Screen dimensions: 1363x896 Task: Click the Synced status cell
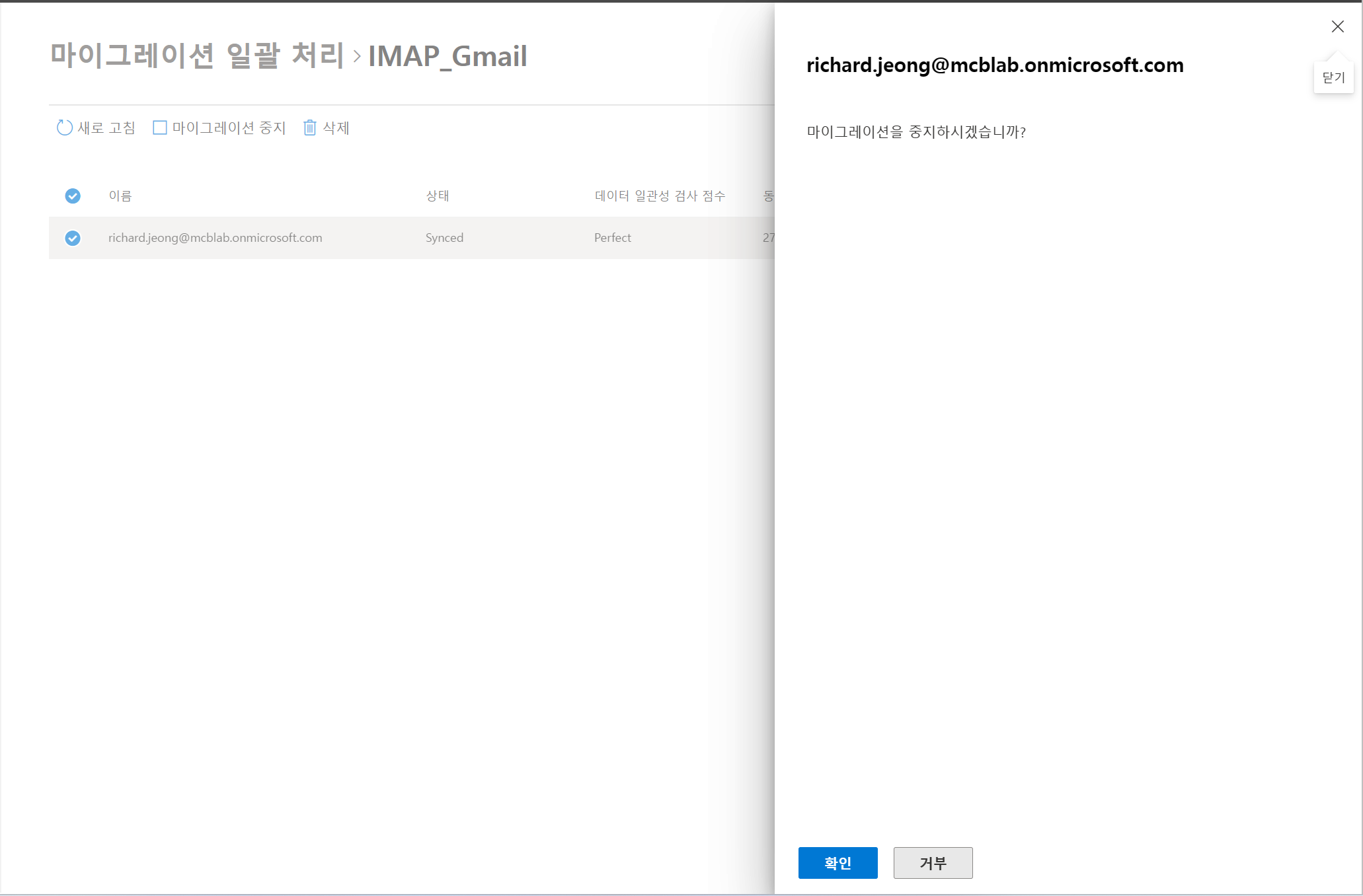444,238
